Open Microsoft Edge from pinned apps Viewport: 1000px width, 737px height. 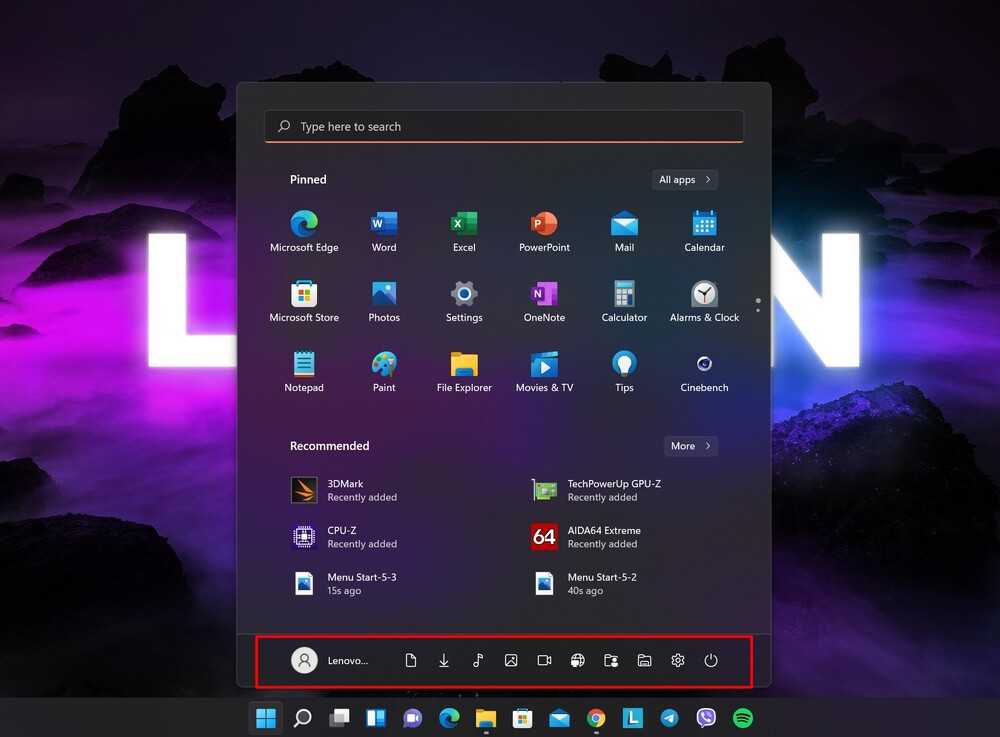(x=304, y=231)
